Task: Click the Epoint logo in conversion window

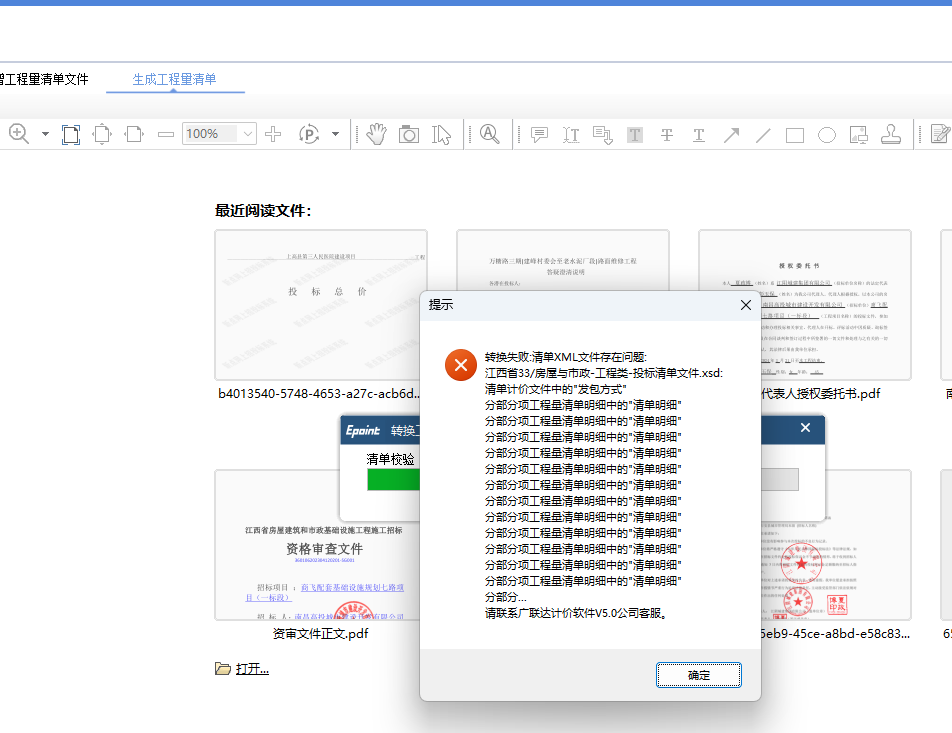Action: tap(362, 431)
